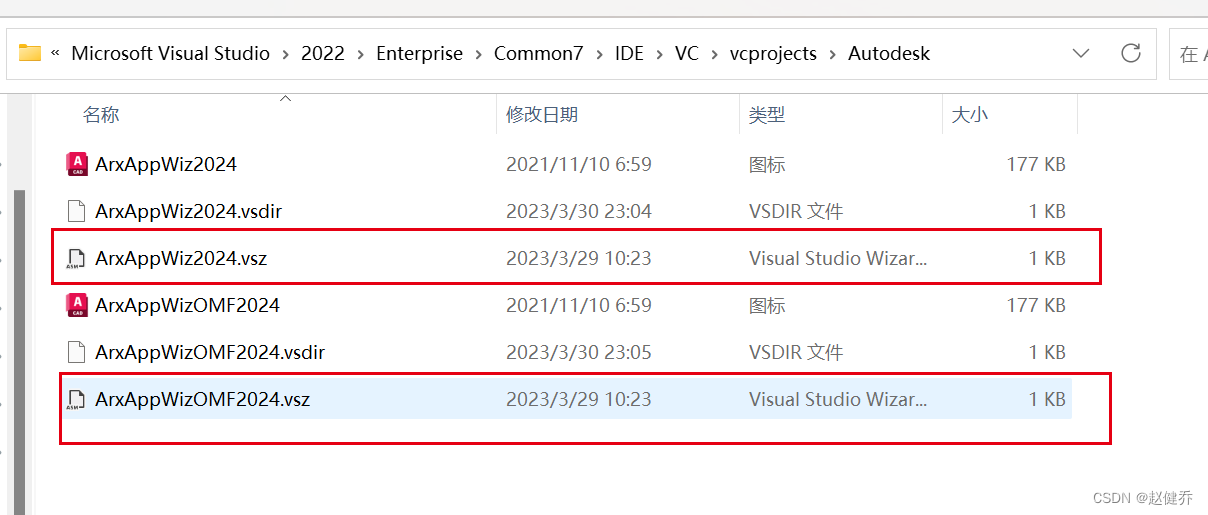Go to the VC folder in the breadcrumb
This screenshot has height=515, width=1208.
[687, 54]
